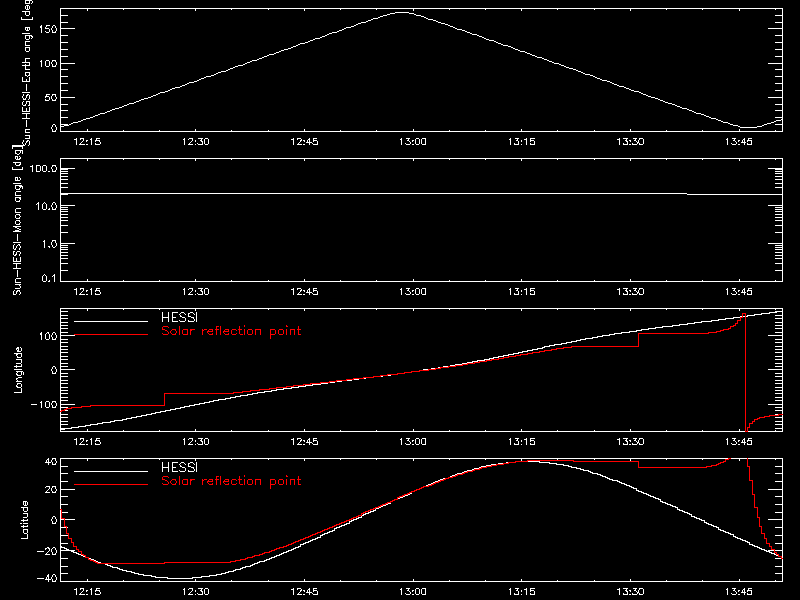The image size is (800, 600).
Task: Click 12:15 time label below Earth angle plot
Action: pyautogui.click(x=87, y=142)
